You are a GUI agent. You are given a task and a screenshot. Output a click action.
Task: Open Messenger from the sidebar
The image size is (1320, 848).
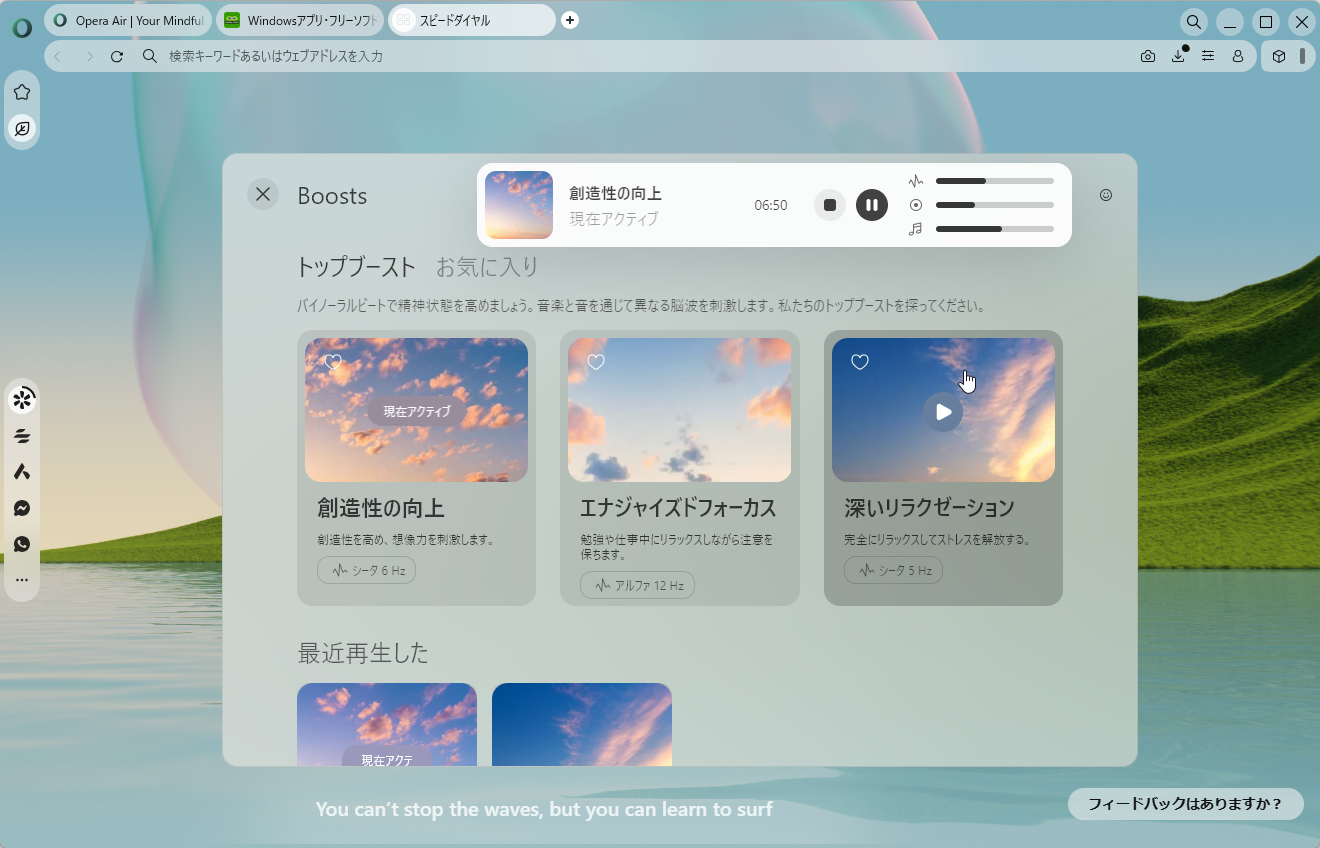tap(22, 508)
